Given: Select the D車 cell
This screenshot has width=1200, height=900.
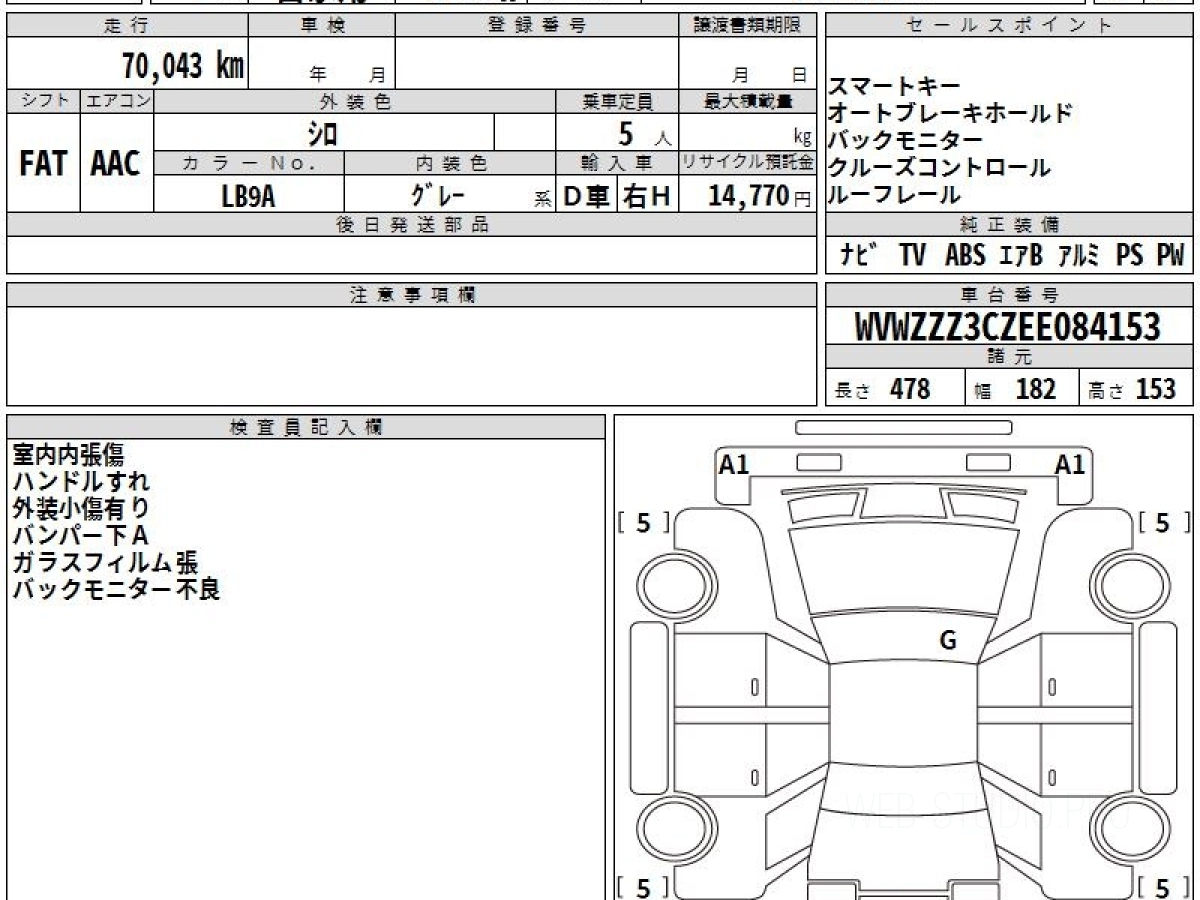Looking at the screenshot, I should tap(587, 197).
